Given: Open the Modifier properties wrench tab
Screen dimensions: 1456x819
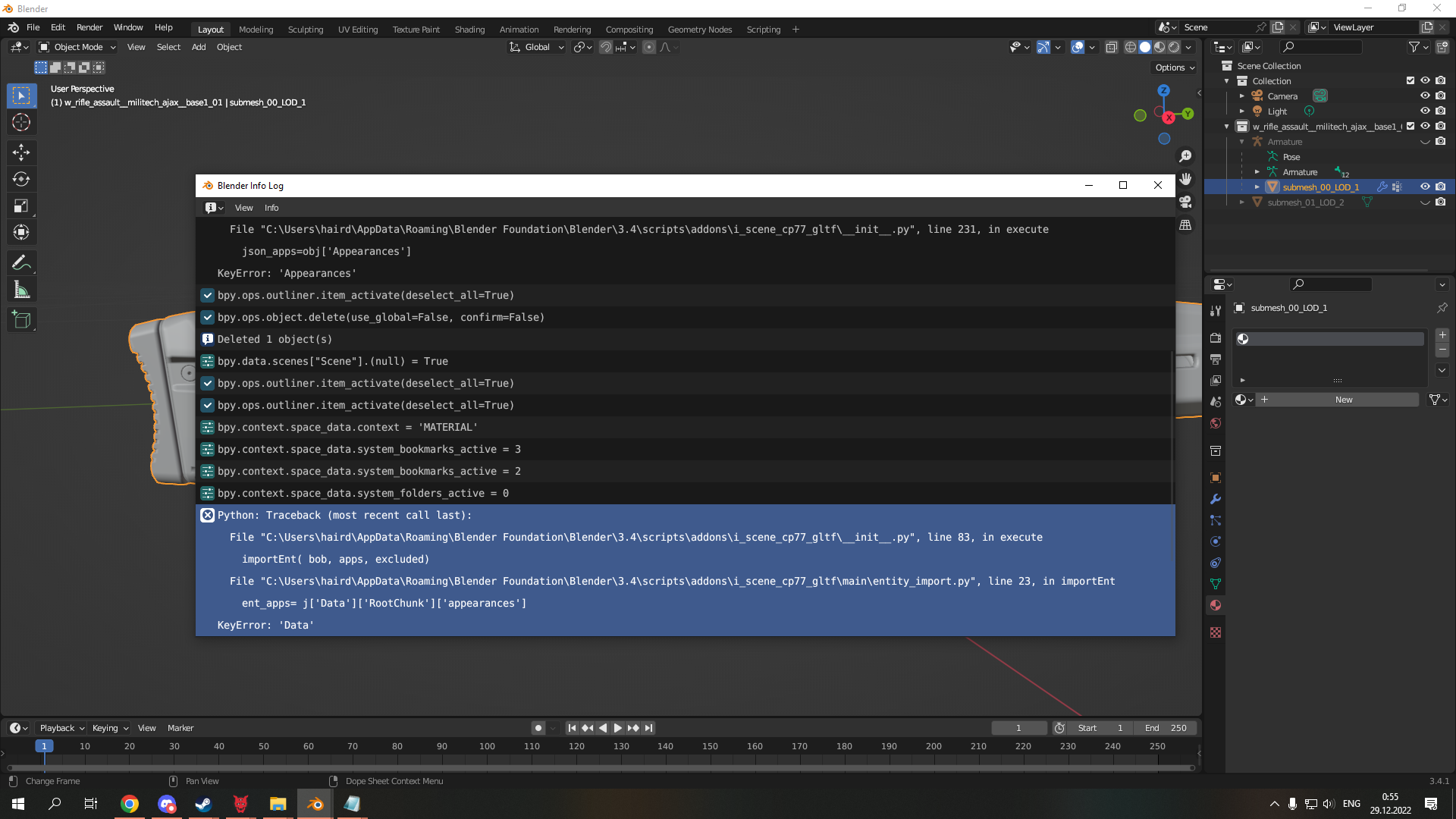Looking at the screenshot, I should pos(1215,499).
